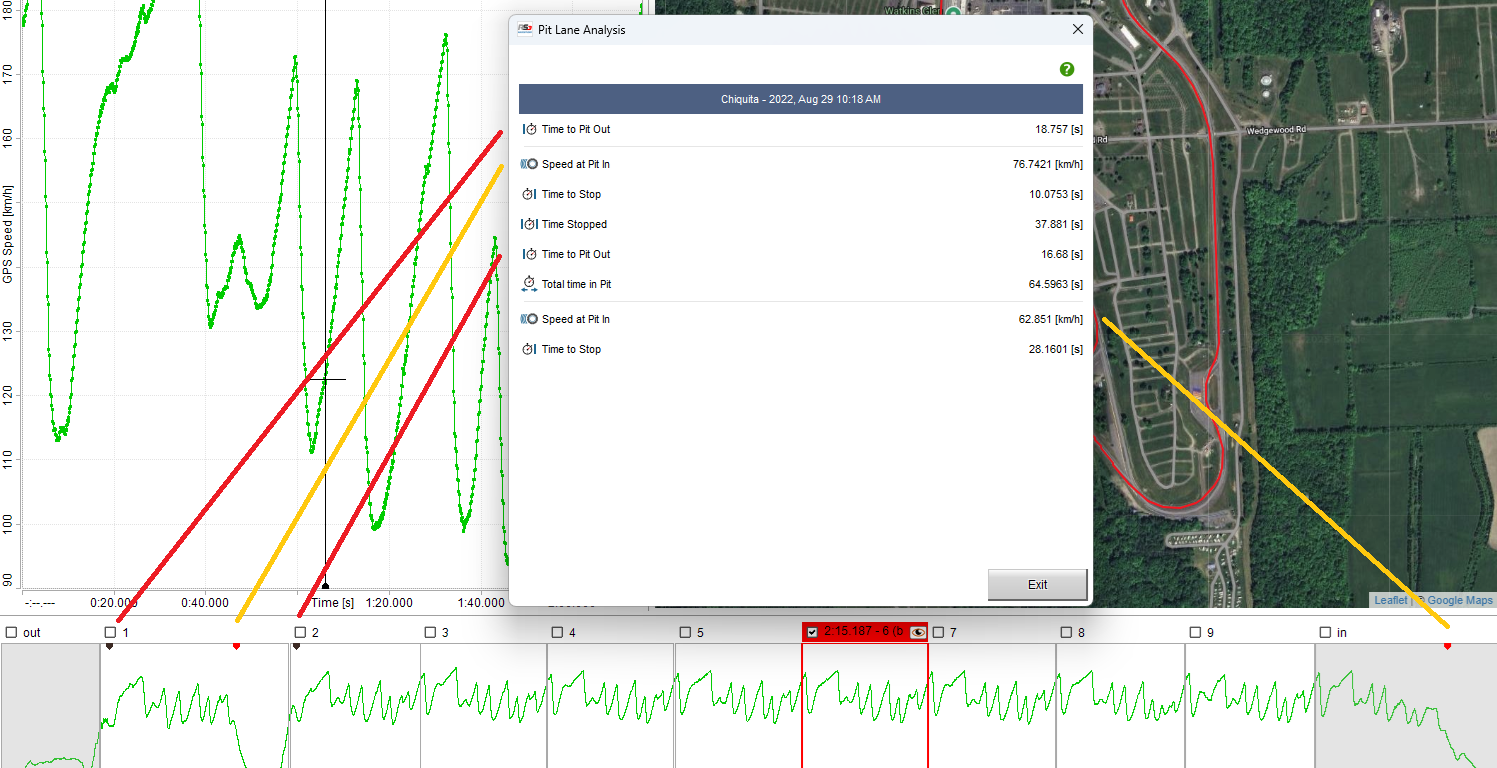Viewport: 1497px width, 768px height.
Task: Click the black marker under lap 2
Action: tap(297, 647)
